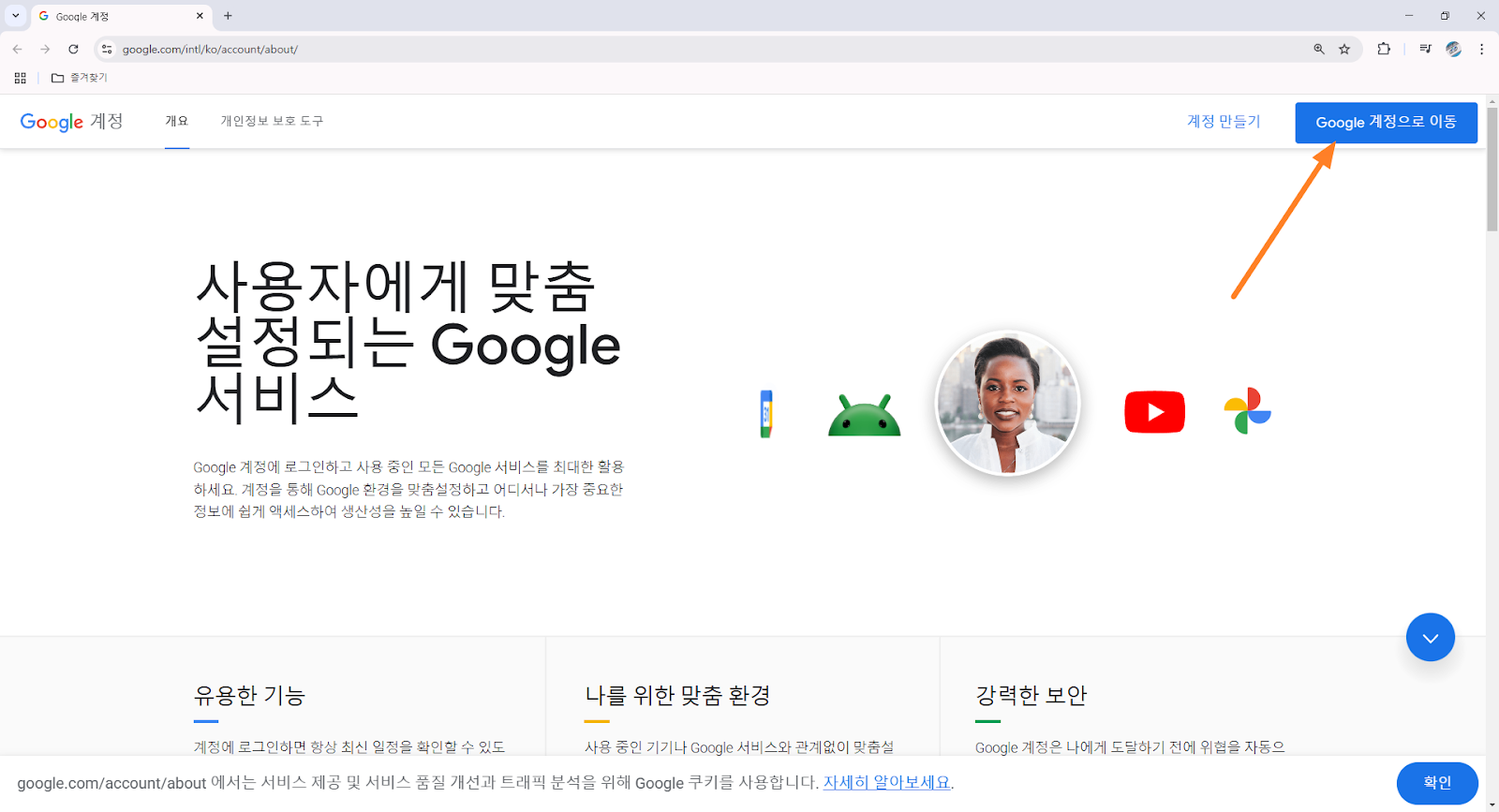
Task: Click the vertical page scrollbar thumb
Action: point(1492,169)
